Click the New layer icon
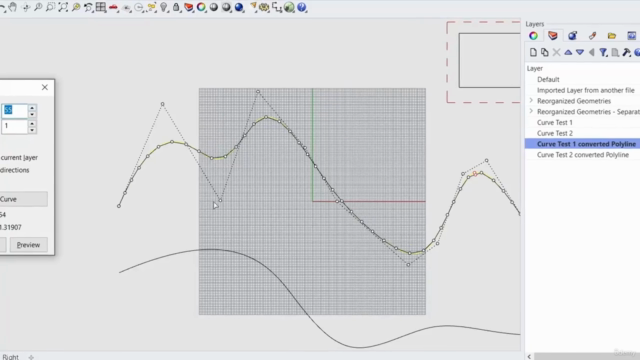640x360 pixels. coord(533,52)
